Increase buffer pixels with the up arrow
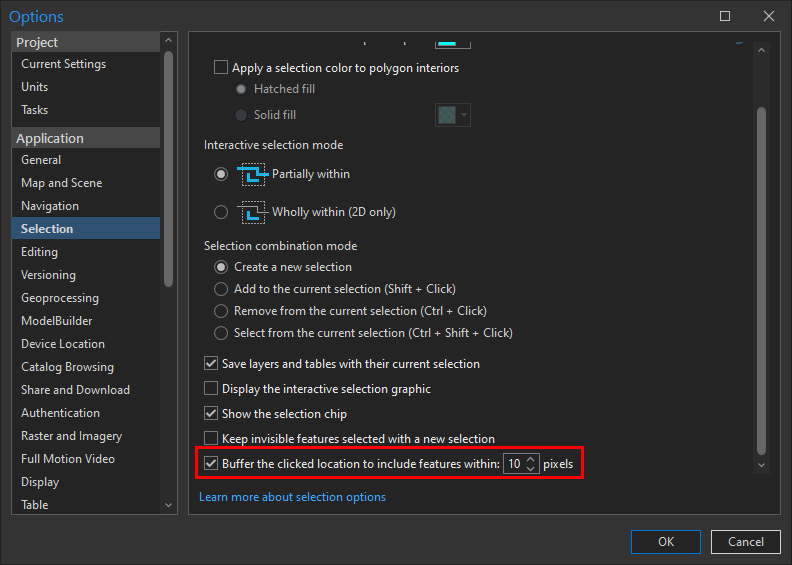 pos(531,459)
